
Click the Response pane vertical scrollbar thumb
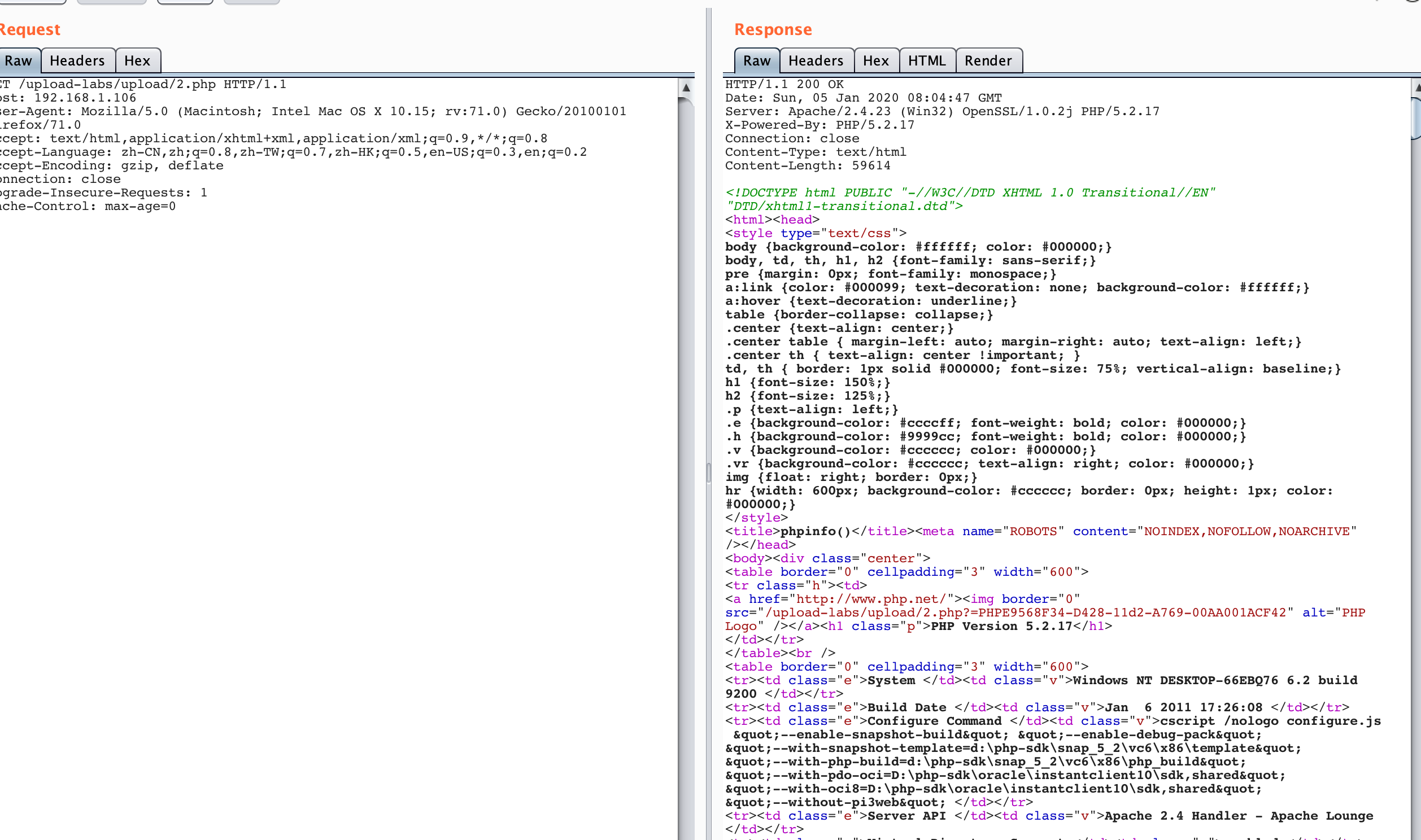tap(1415, 118)
